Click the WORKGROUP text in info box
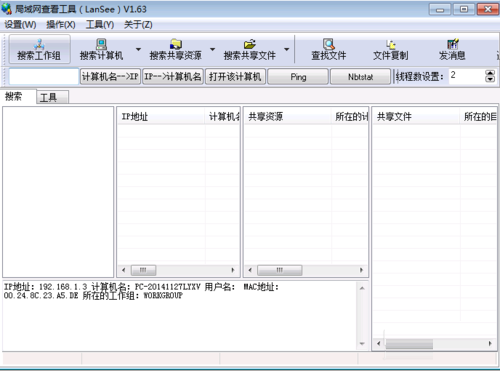500x371 pixels. [163, 296]
